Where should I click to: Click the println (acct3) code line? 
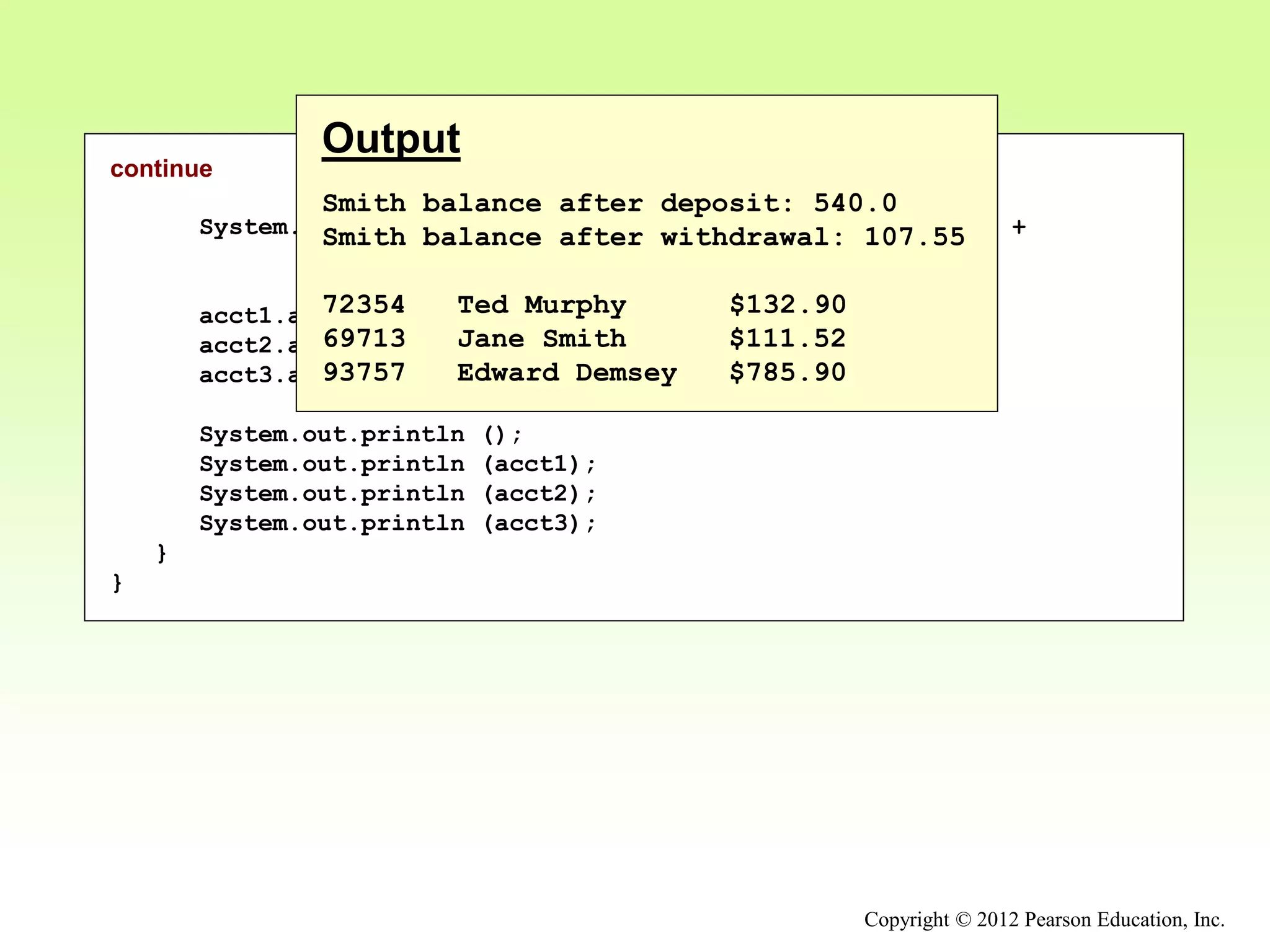[x=397, y=524]
